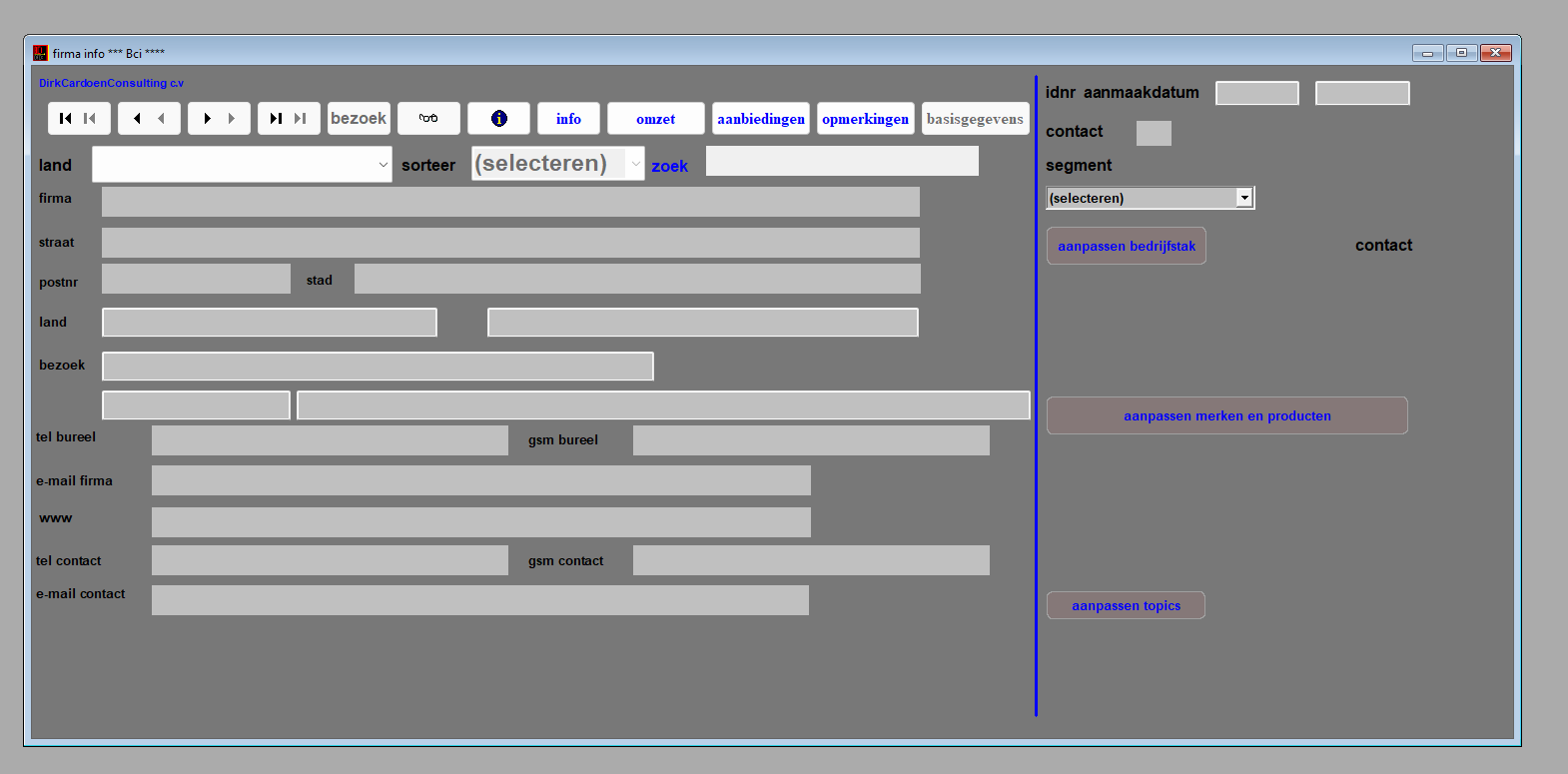This screenshot has width=1568, height=774.
Task: Switch to the aanbiedingen tab
Action: coord(760,119)
